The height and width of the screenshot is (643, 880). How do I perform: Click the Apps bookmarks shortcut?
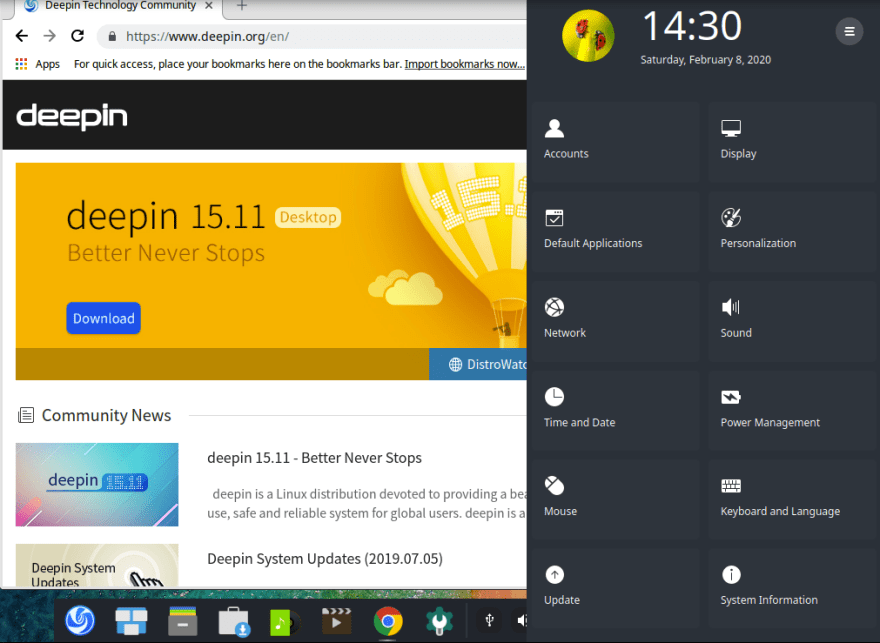point(38,64)
